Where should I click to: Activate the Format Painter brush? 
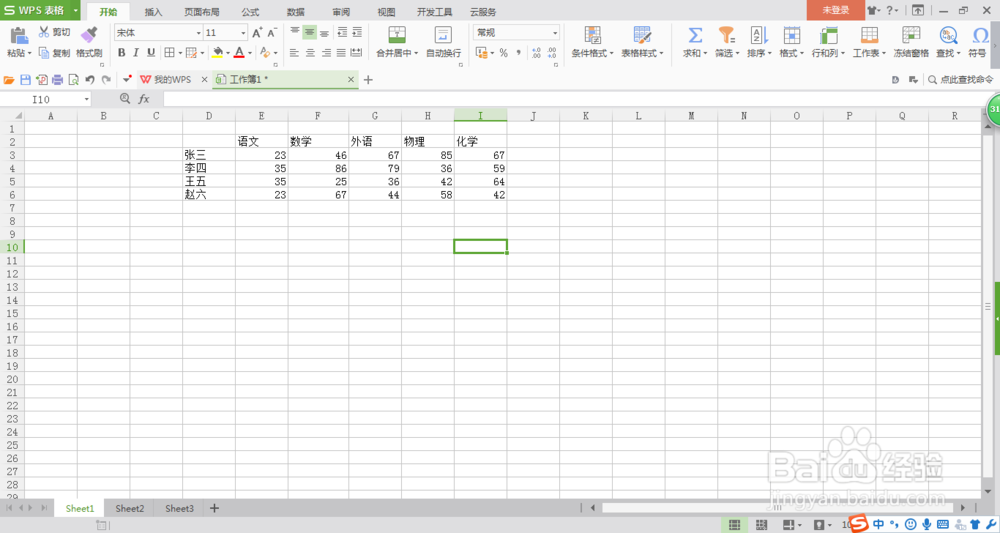point(89,35)
